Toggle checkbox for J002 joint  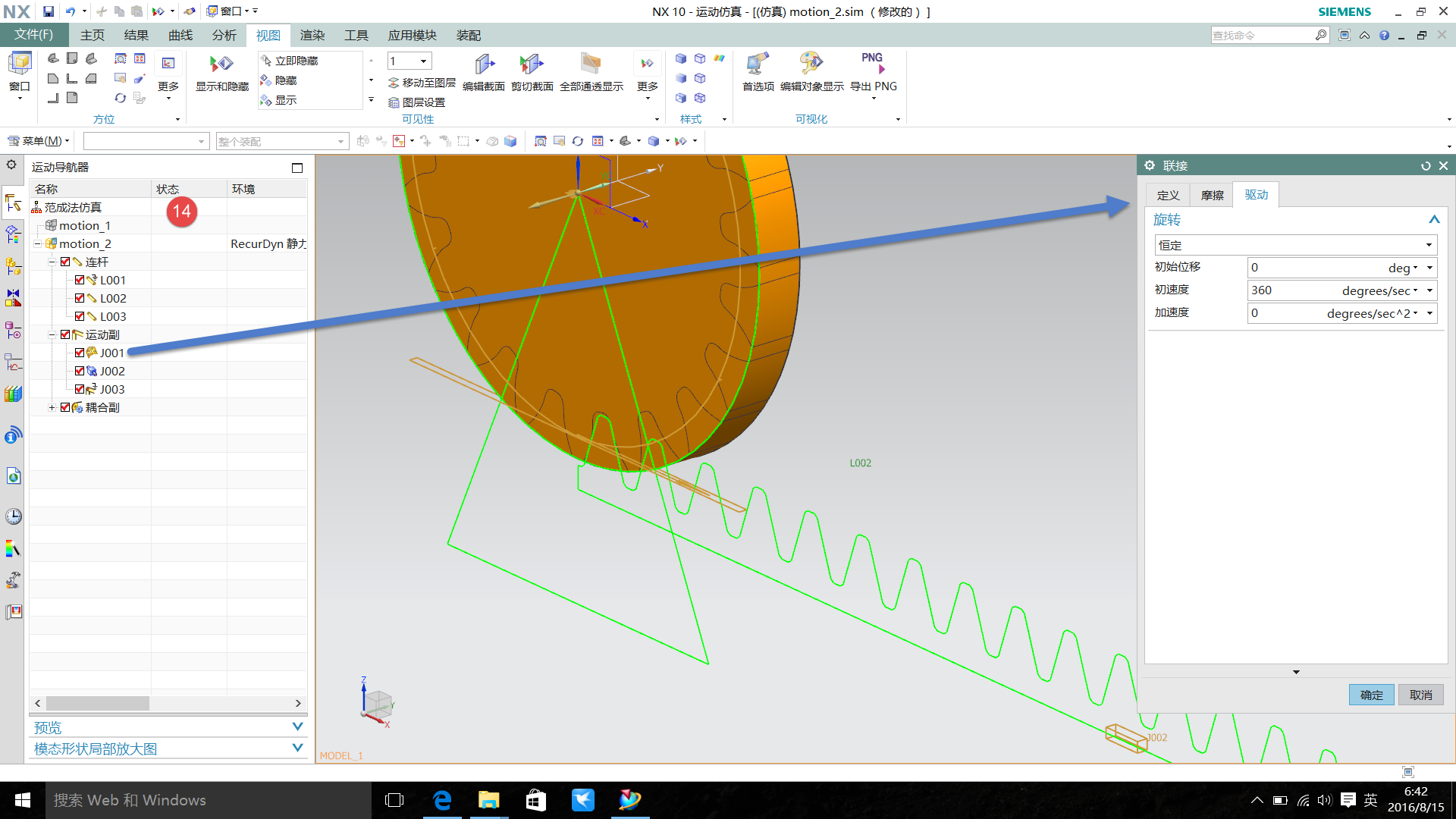80,371
